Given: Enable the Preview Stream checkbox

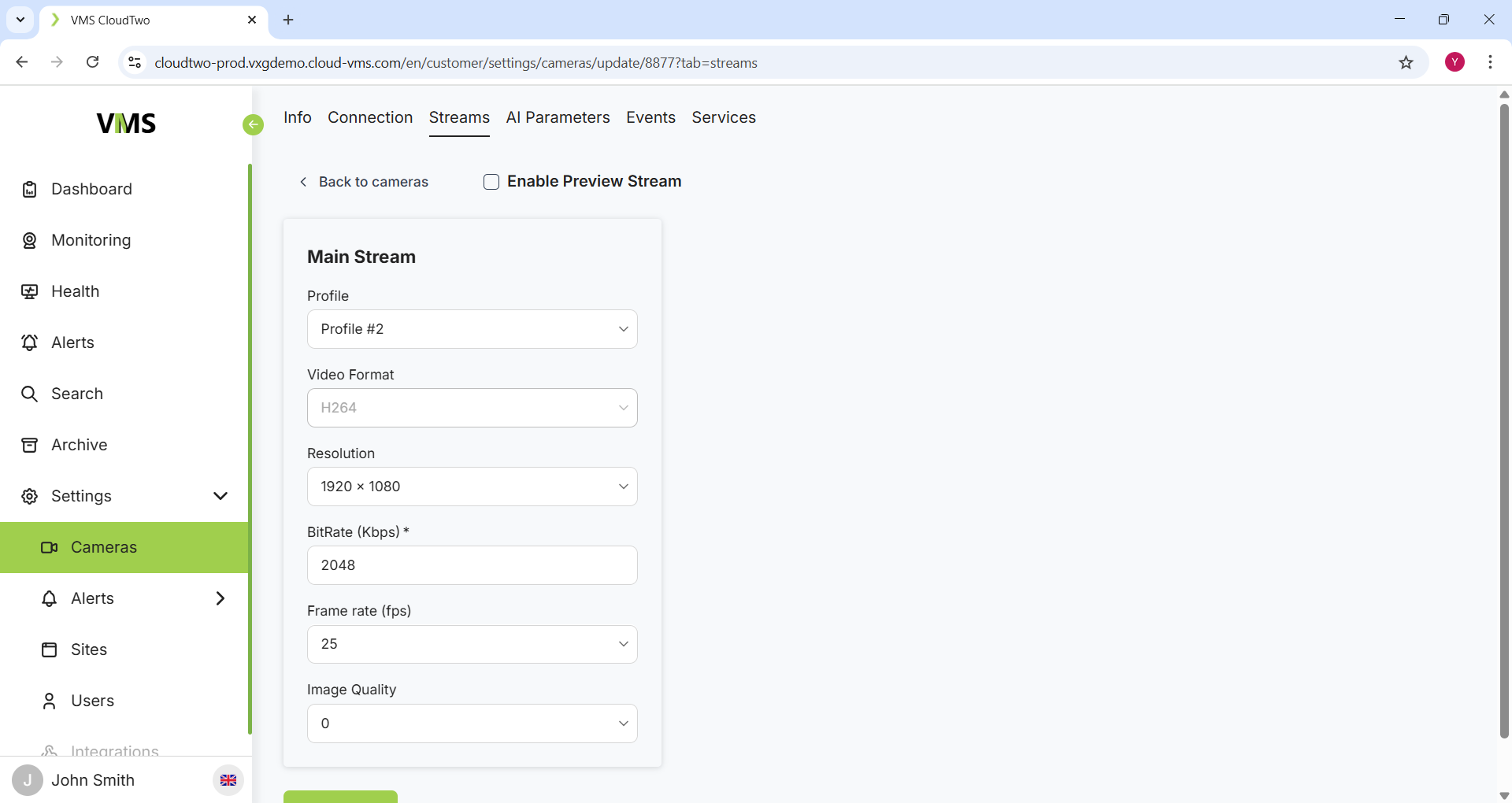Looking at the screenshot, I should click(491, 182).
